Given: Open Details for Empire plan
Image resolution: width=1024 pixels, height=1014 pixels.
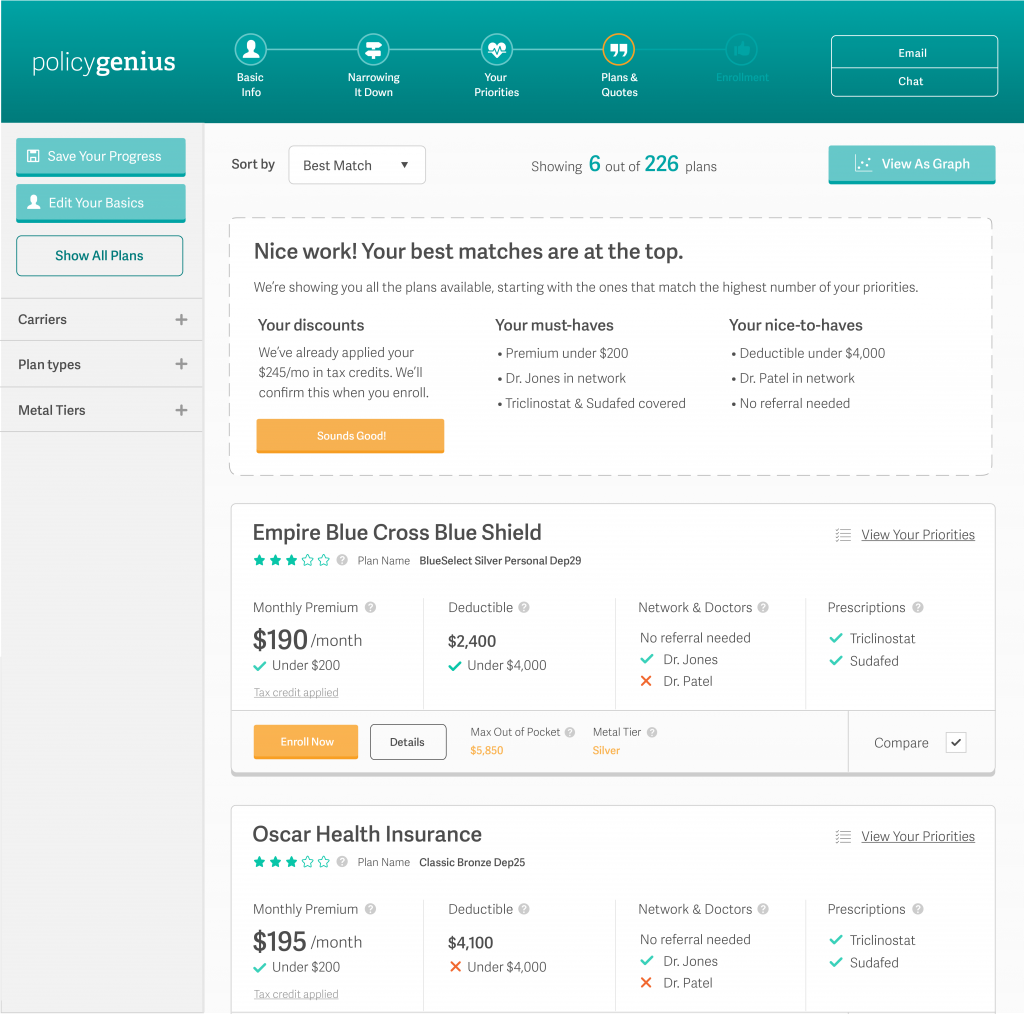Looking at the screenshot, I should (408, 742).
